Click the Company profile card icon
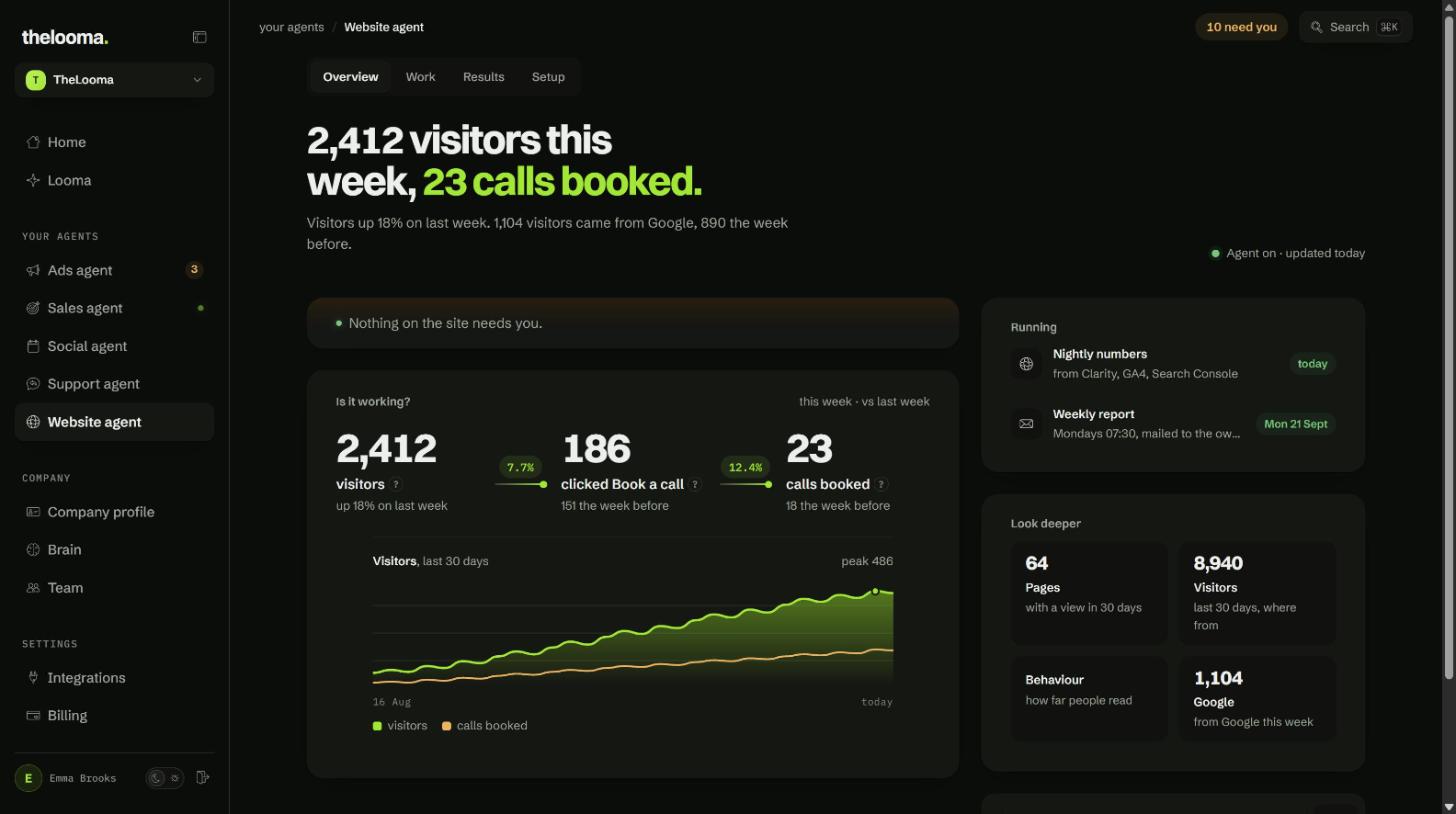Viewport: 1456px width, 814px height. coord(33,512)
